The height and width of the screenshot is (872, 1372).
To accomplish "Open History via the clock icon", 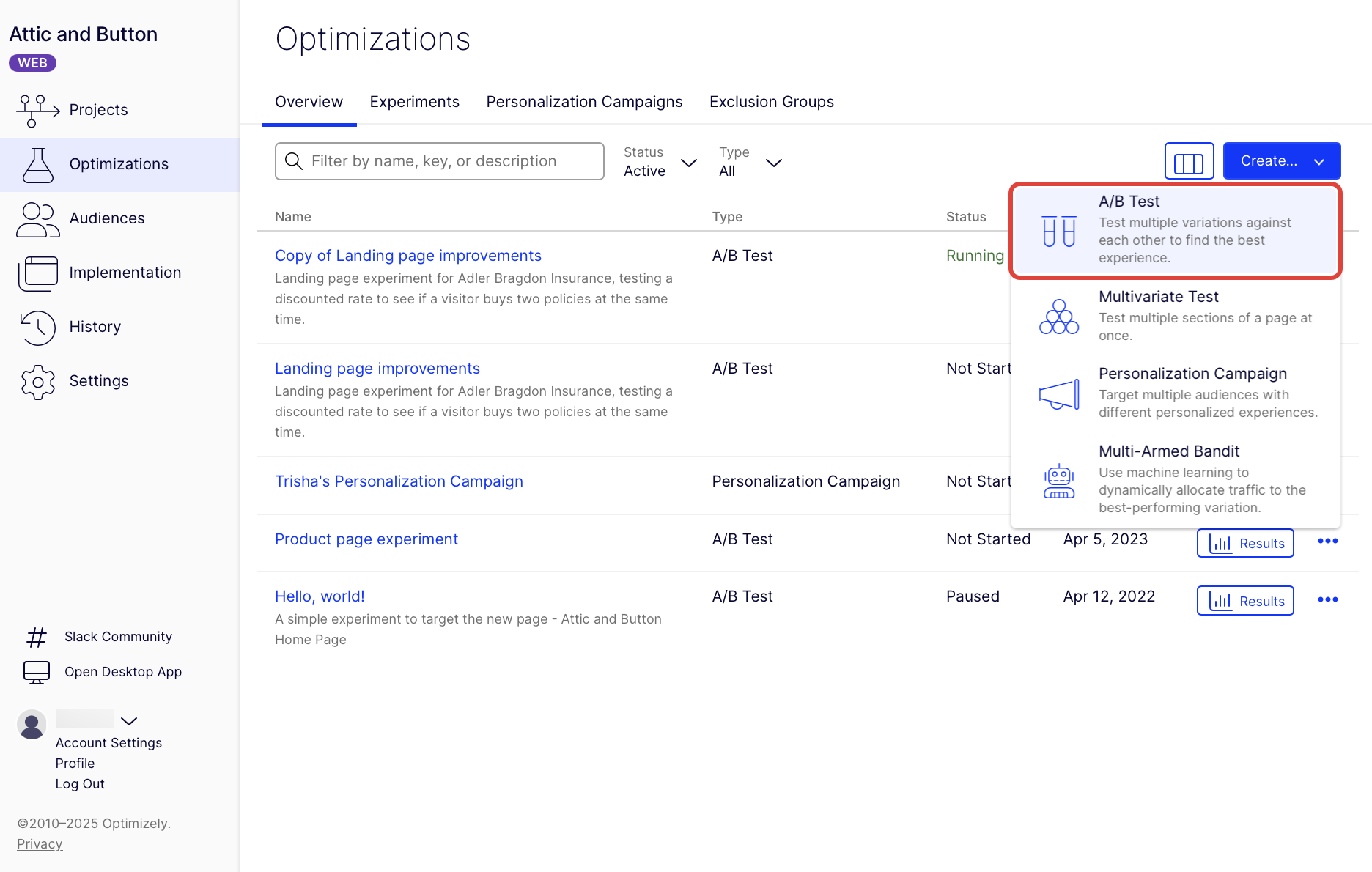I will (x=37, y=328).
